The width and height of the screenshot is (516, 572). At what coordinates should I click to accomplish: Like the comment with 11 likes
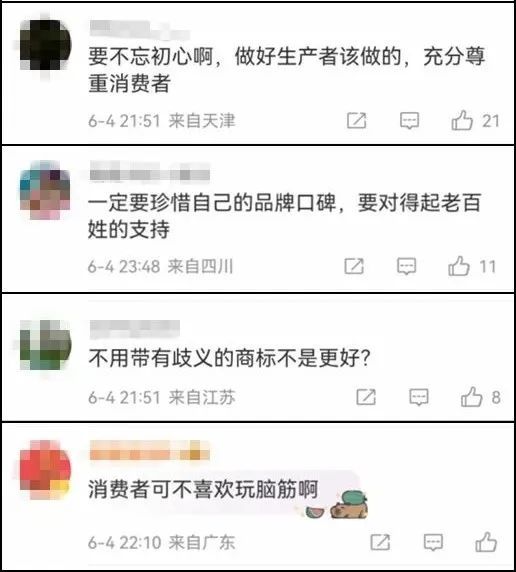point(459,266)
